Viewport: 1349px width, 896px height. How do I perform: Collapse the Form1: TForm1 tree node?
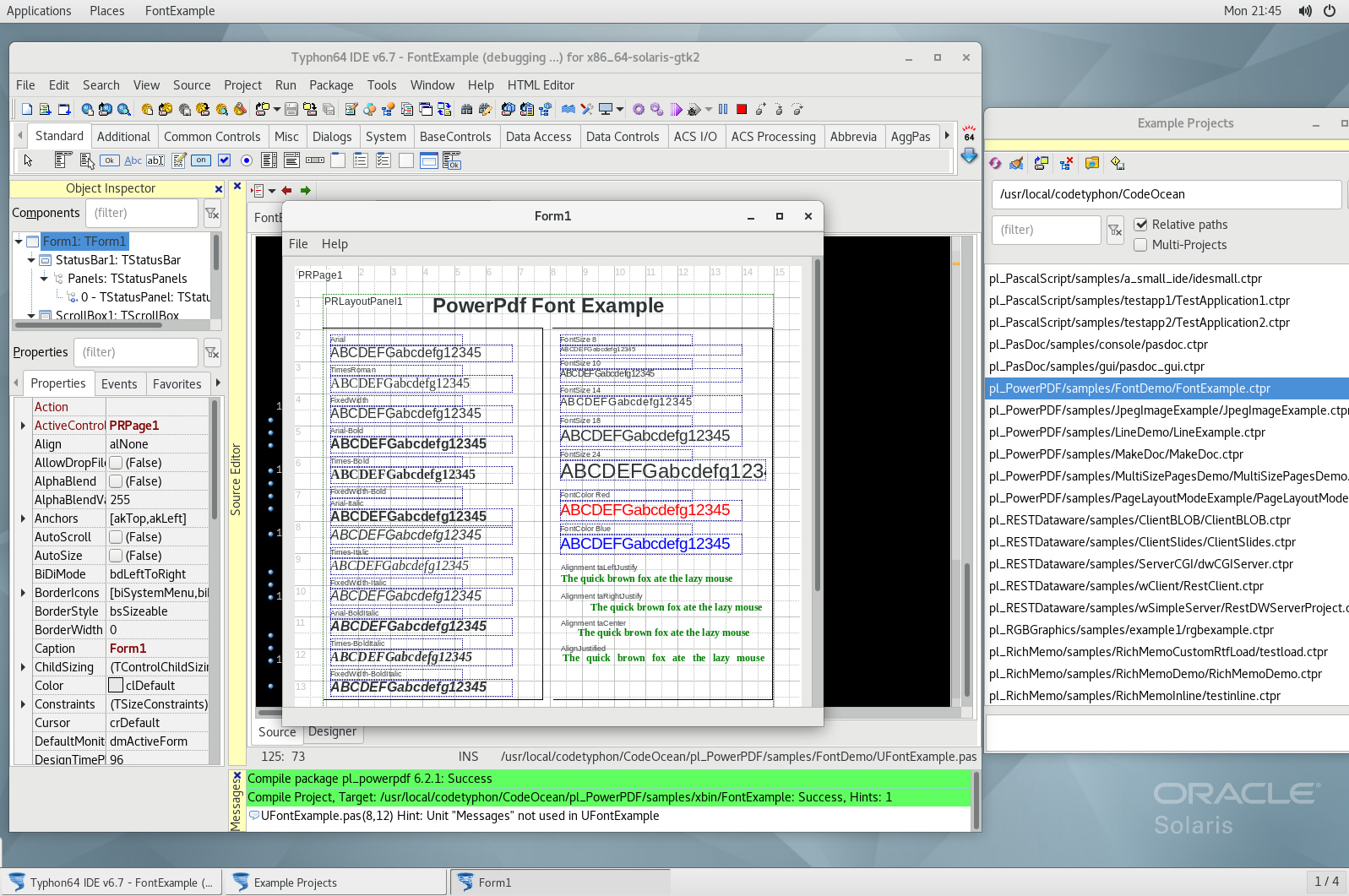19,242
